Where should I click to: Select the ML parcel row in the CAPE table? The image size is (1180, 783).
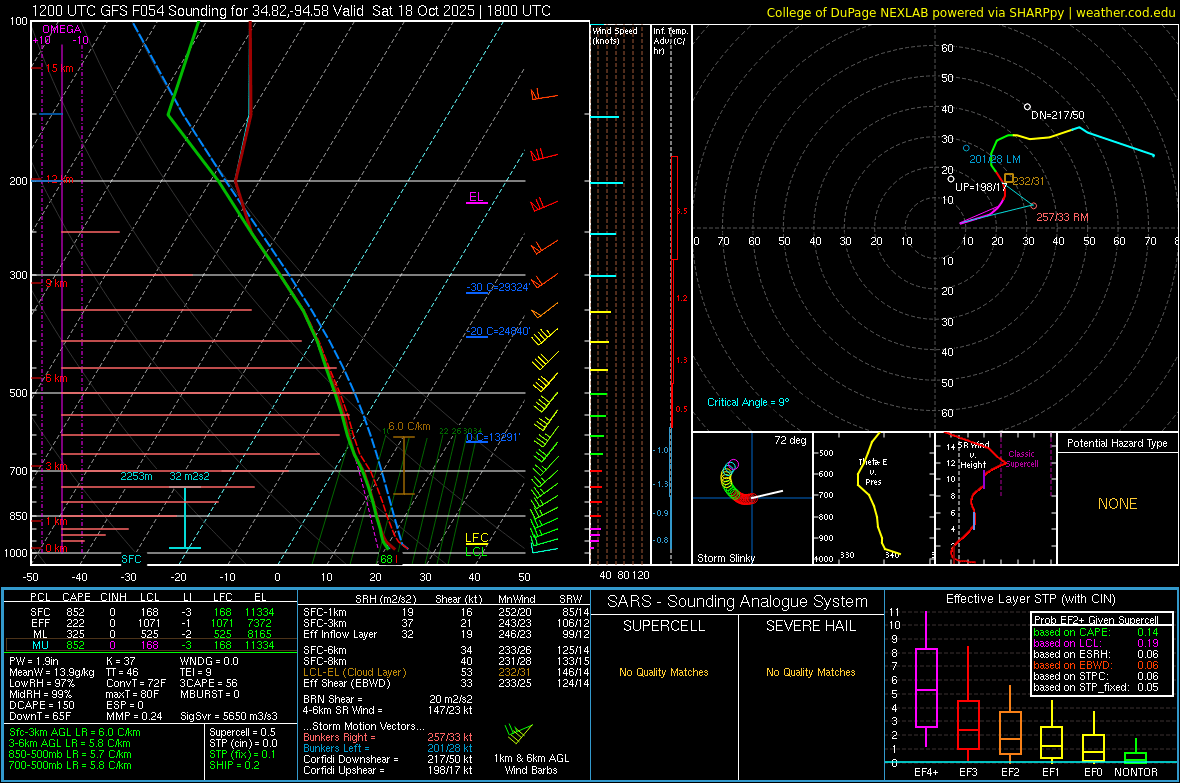click(151, 634)
